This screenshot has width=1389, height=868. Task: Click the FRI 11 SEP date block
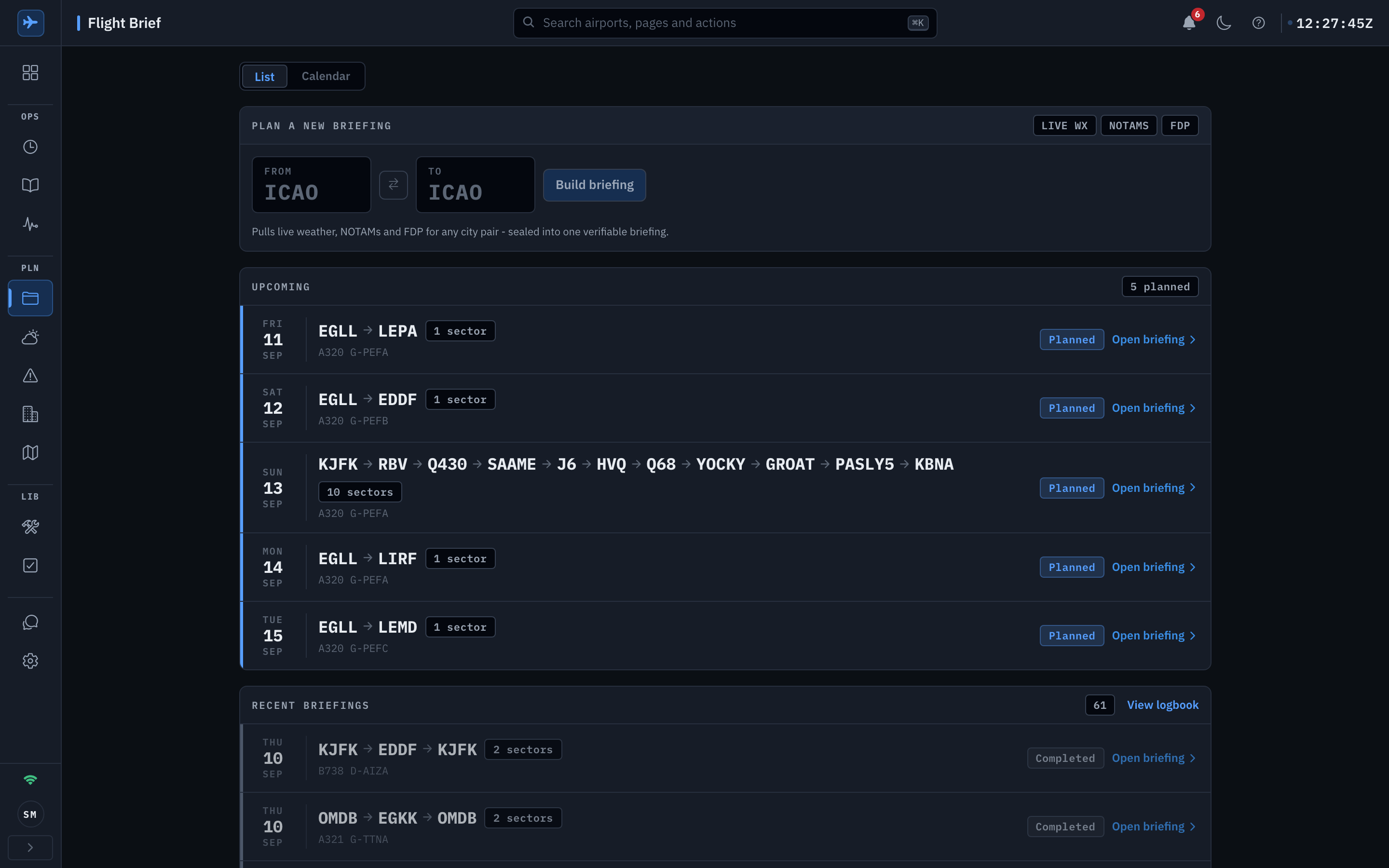pyautogui.click(x=272, y=339)
